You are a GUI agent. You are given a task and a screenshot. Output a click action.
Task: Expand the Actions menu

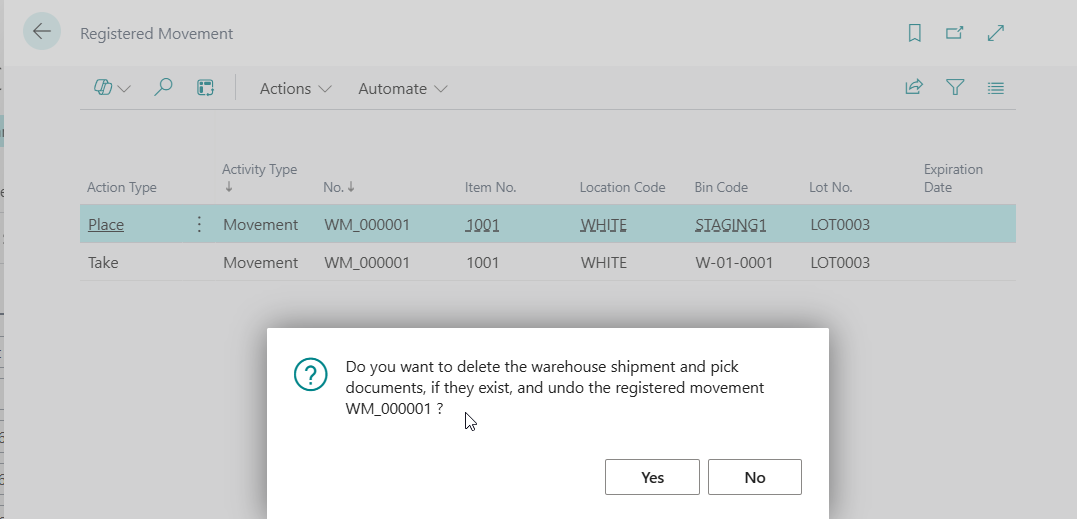[295, 89]
